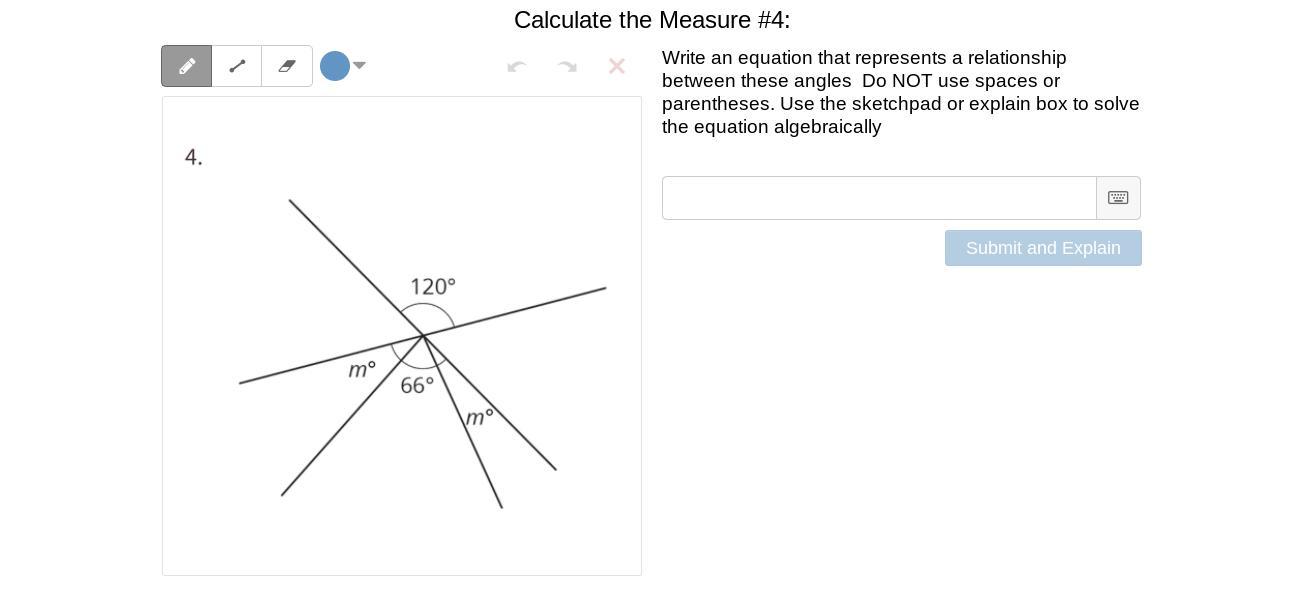Select the pencil drawing tool
The height and width of the screenshot is (604, 1310).
(187, 66)
